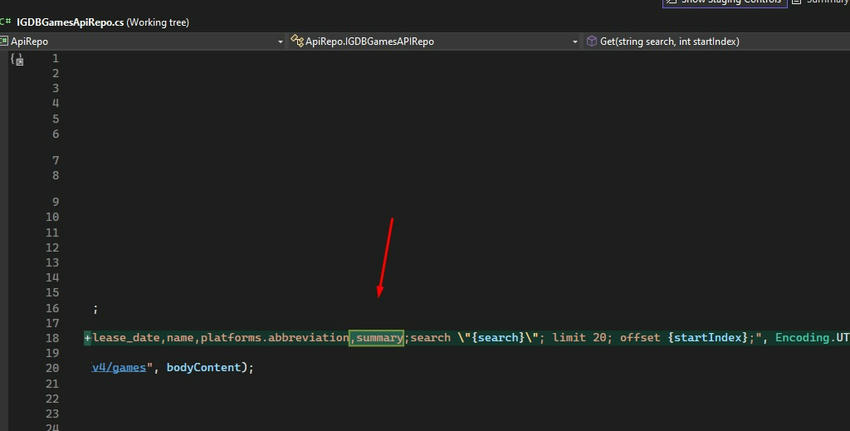Click the {startIndex} variable on line 18
Image resolution: width=850 pixels, height=431 pixels.
tap(707, 337)
